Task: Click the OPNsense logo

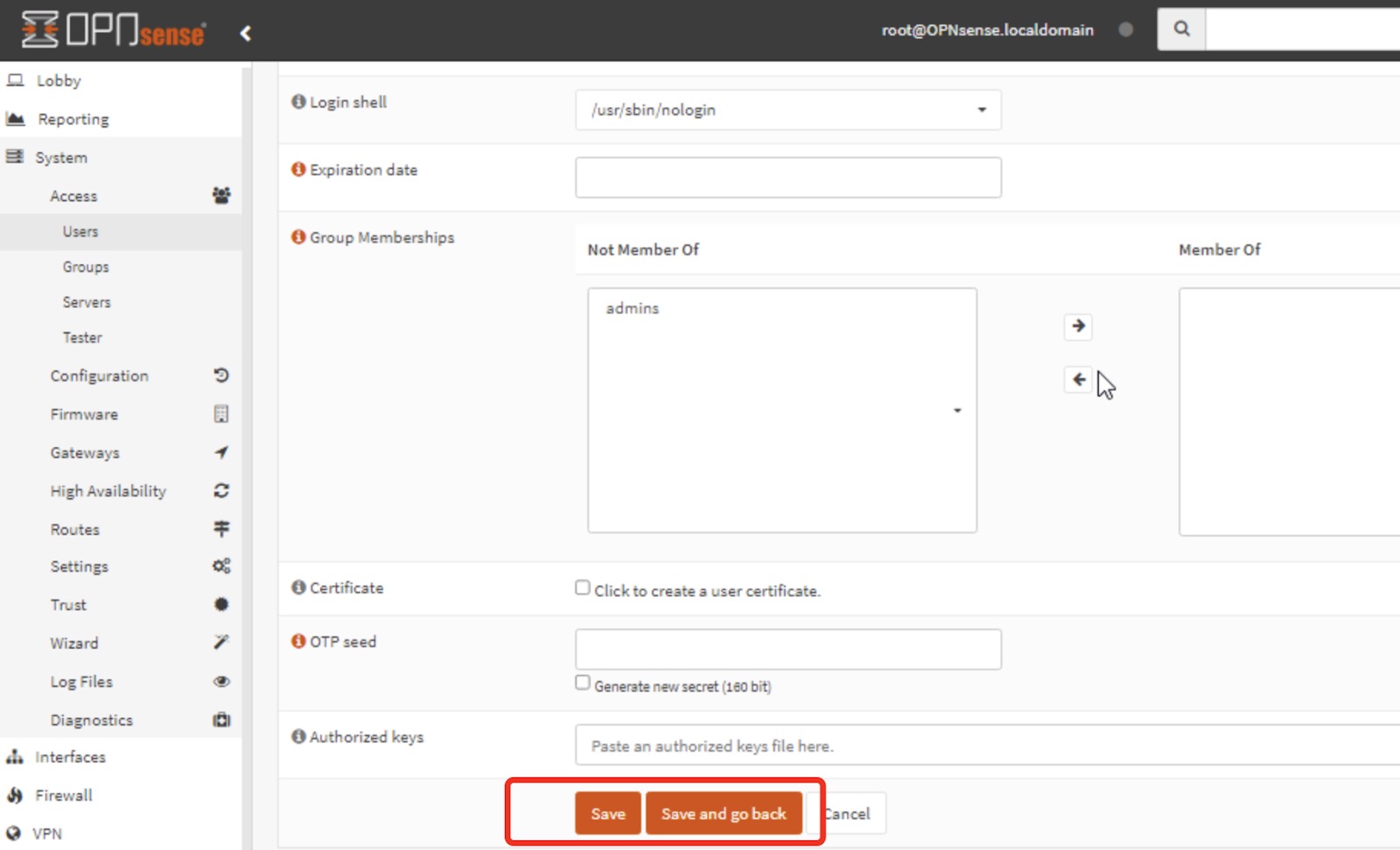Action: pyautogui.click(x=114, y=31)
